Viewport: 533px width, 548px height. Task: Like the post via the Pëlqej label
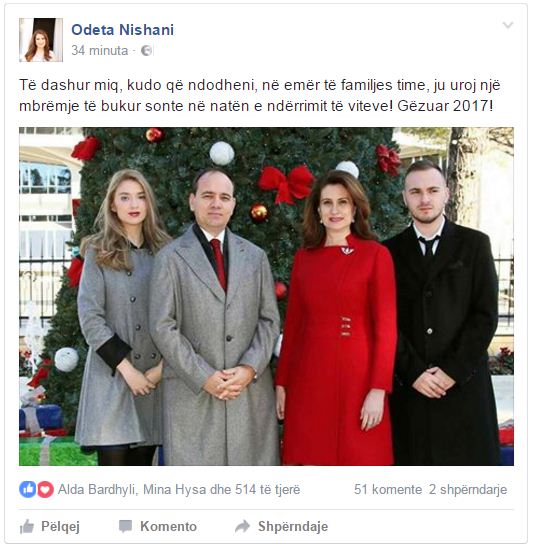point(60,526)
